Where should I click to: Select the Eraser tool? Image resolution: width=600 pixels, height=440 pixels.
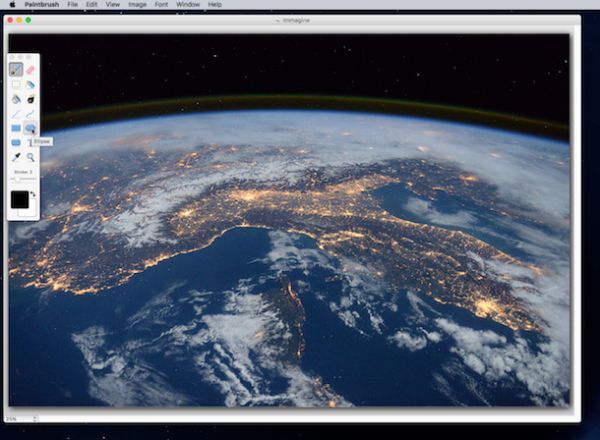pyautogui.click(x=31, y=70)
